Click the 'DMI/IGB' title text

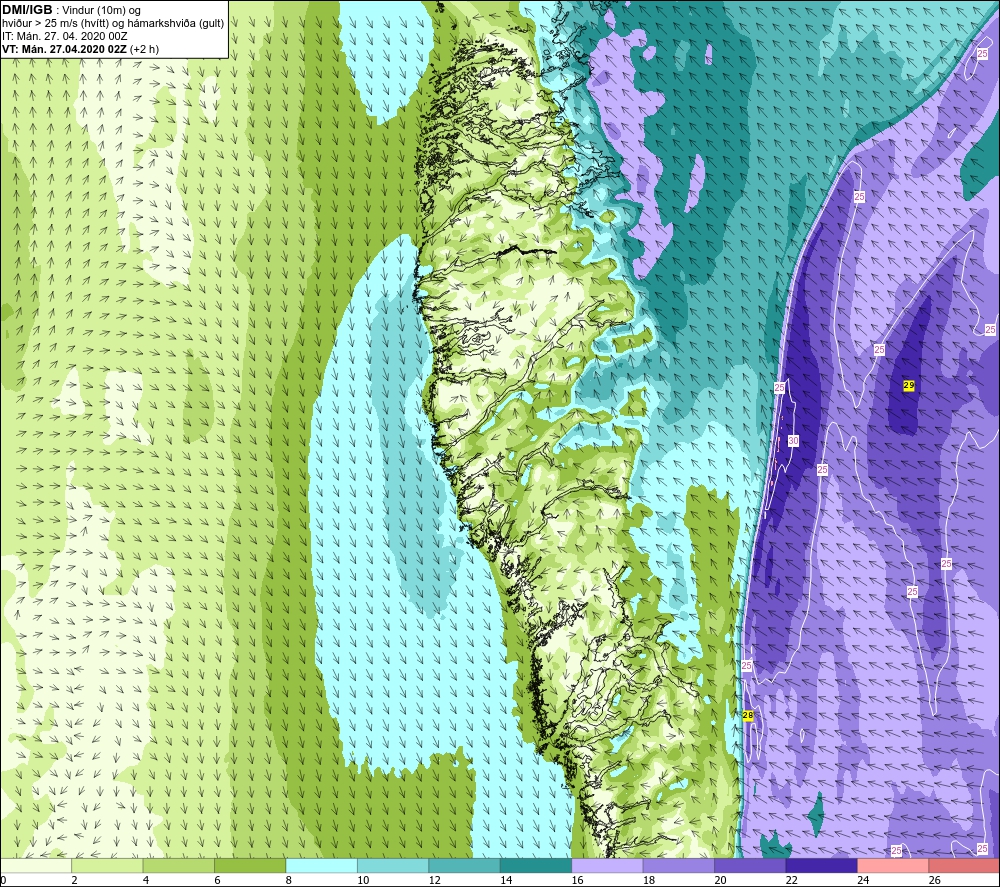(27, 10)
